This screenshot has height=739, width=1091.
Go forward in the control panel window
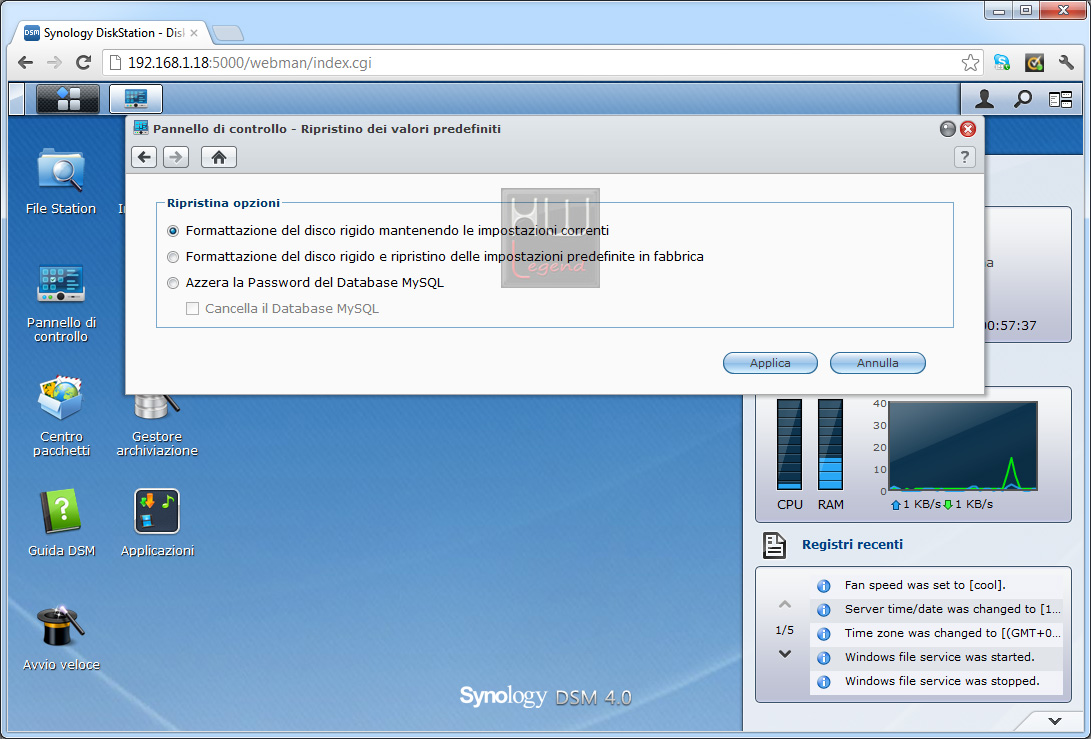pos(176,157)
